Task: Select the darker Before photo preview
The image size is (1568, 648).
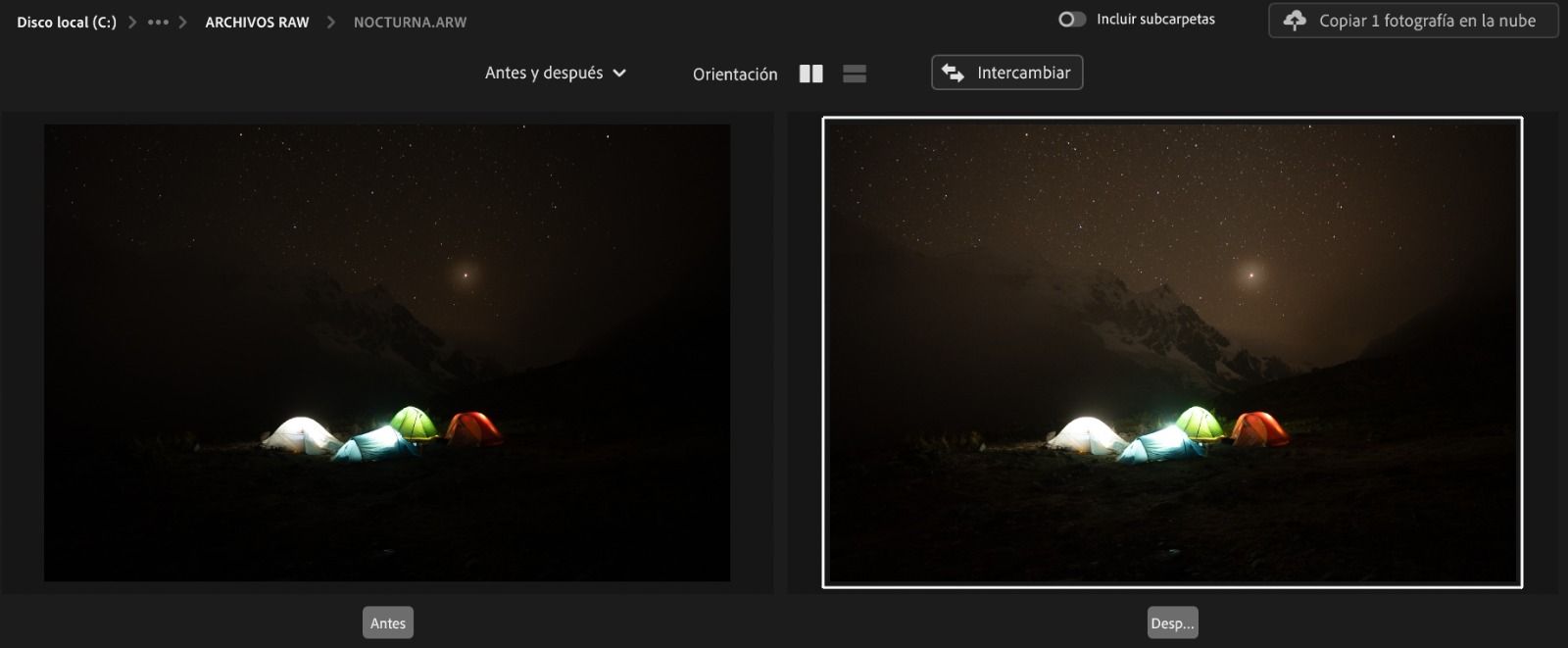Action: tap(387, 352)
